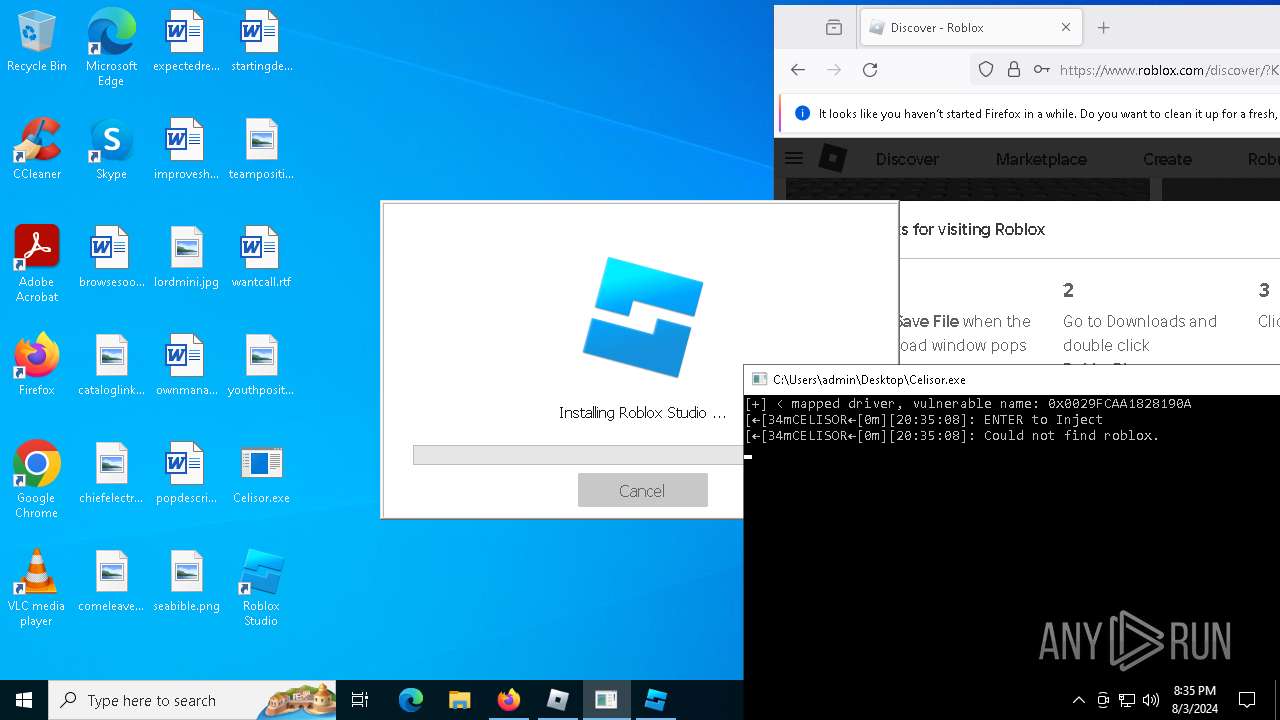
Task: Select the browsesoo... Word document icon
Action: (111, 257)
